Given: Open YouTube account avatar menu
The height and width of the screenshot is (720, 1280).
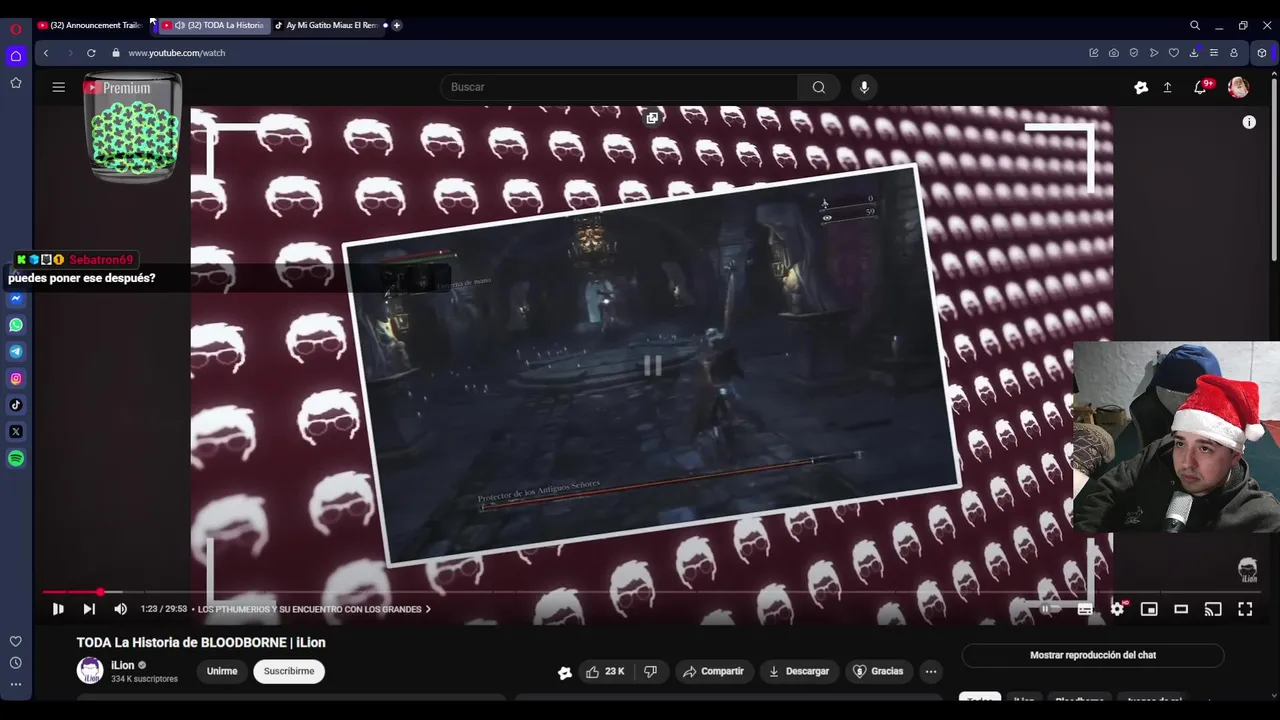Looking at the screenshot, I should click(1238, 88).
